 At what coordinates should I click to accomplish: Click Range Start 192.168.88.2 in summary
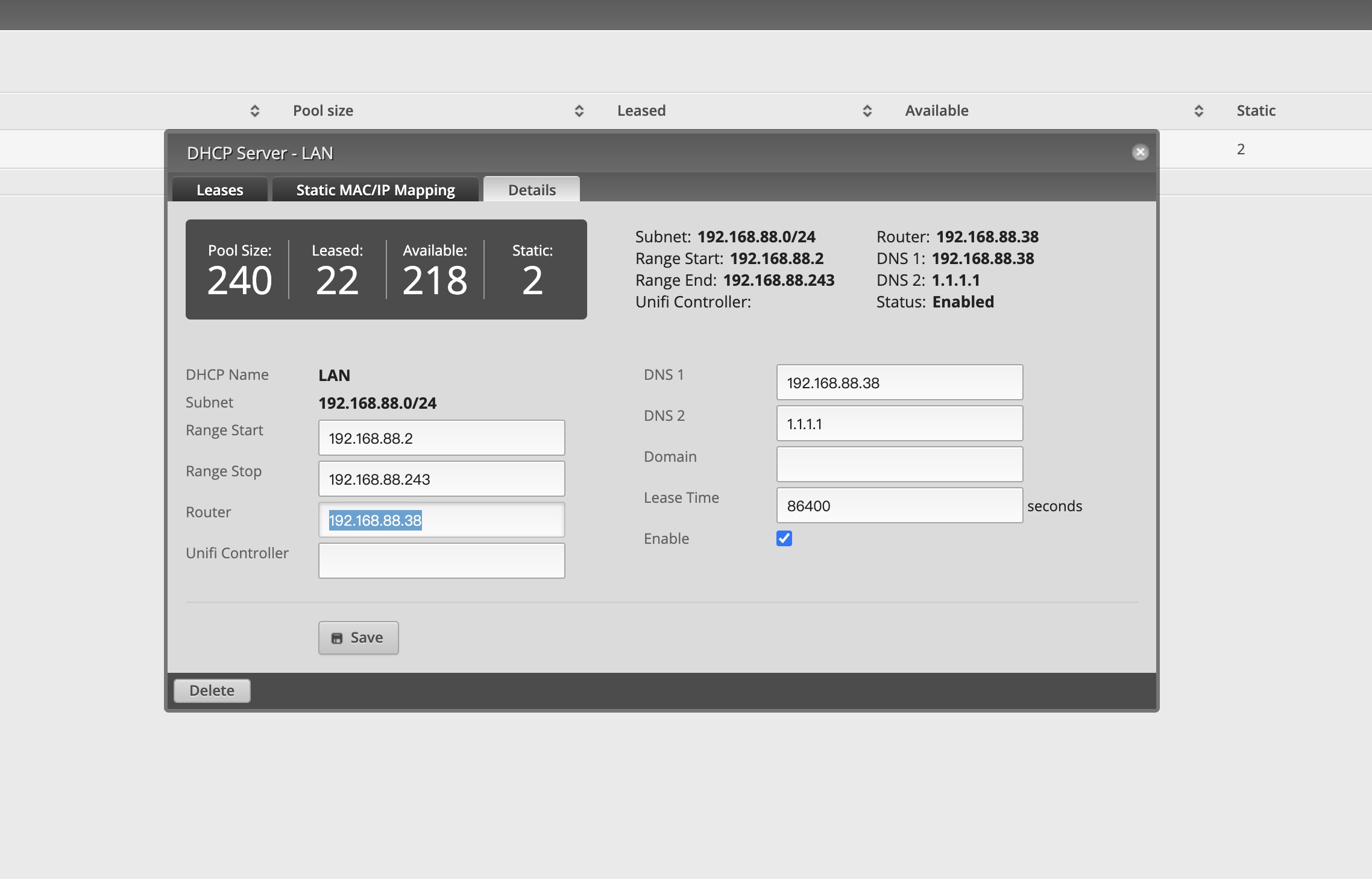[x=729, y=259]
